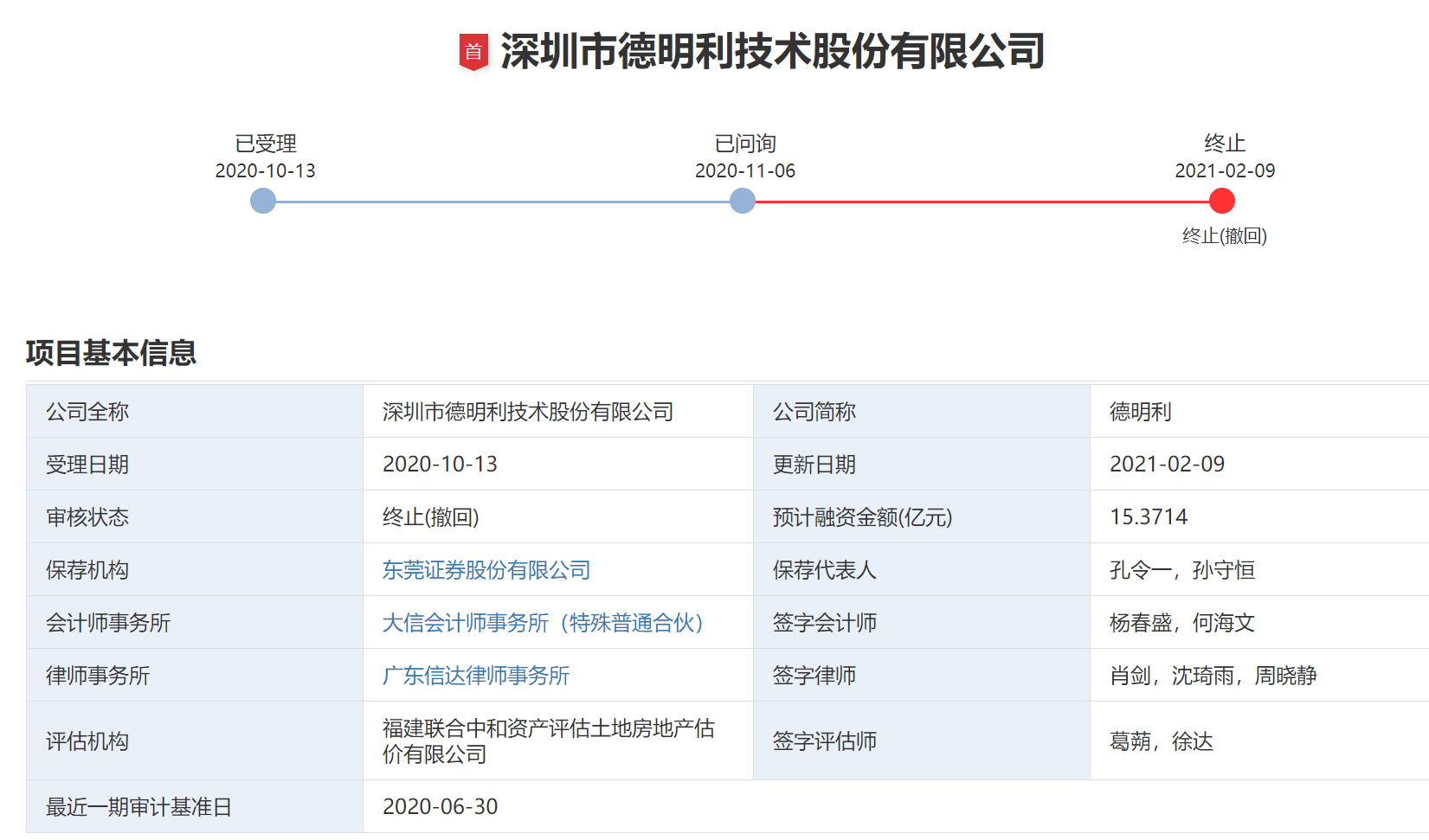Click the 2020-06-30 audit date value
Image resolution: width=1429 pixels, height=840 pixels.
point(440,807)
